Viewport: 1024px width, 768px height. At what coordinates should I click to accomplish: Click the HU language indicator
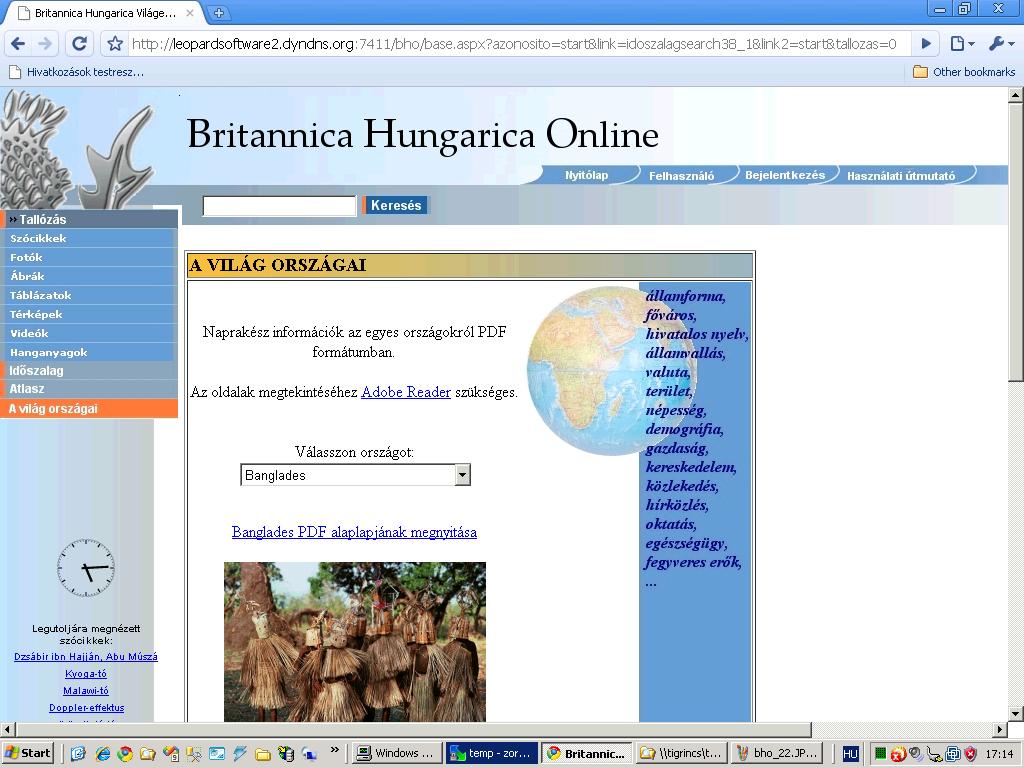click(x=850, y=754)
